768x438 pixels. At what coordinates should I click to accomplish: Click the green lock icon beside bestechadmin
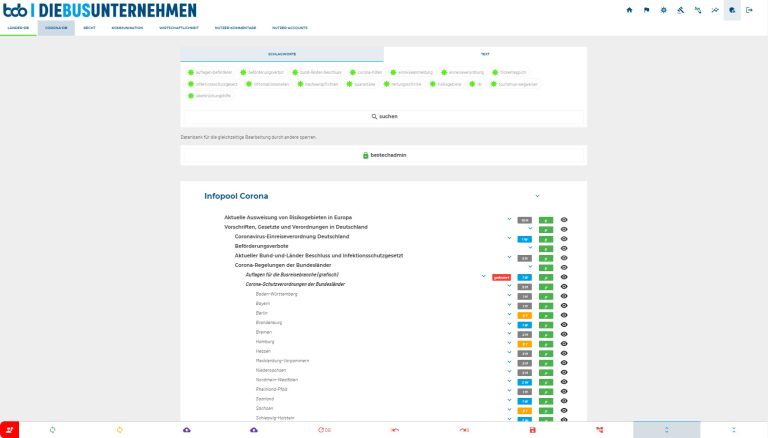coord(366,155)
